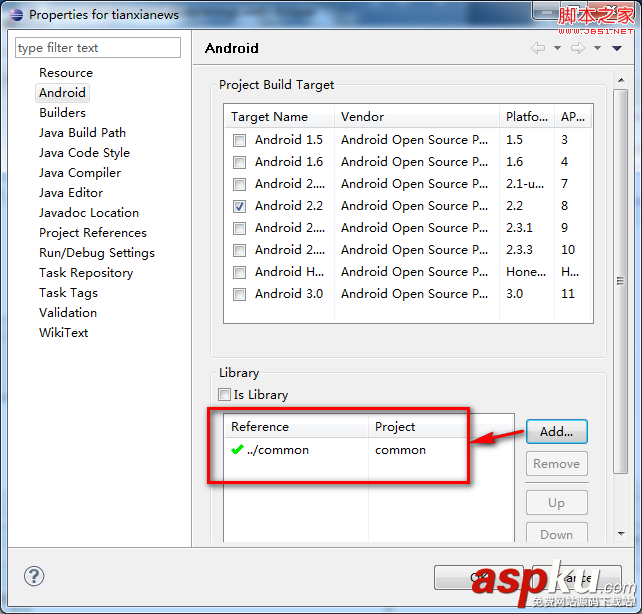Open the Java Compiler page
This screenshot has height=614, width=642.
tap(80, 173)
